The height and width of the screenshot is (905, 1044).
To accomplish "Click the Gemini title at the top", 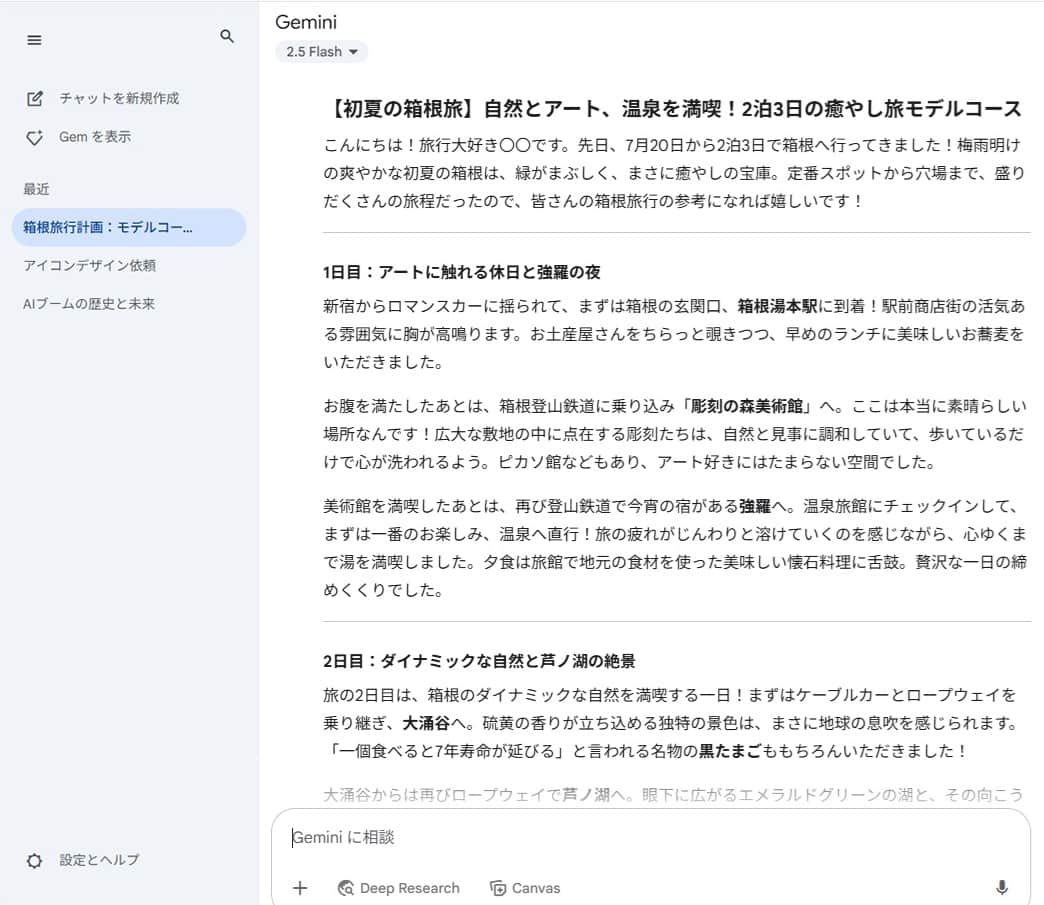I will click(306, 21).
